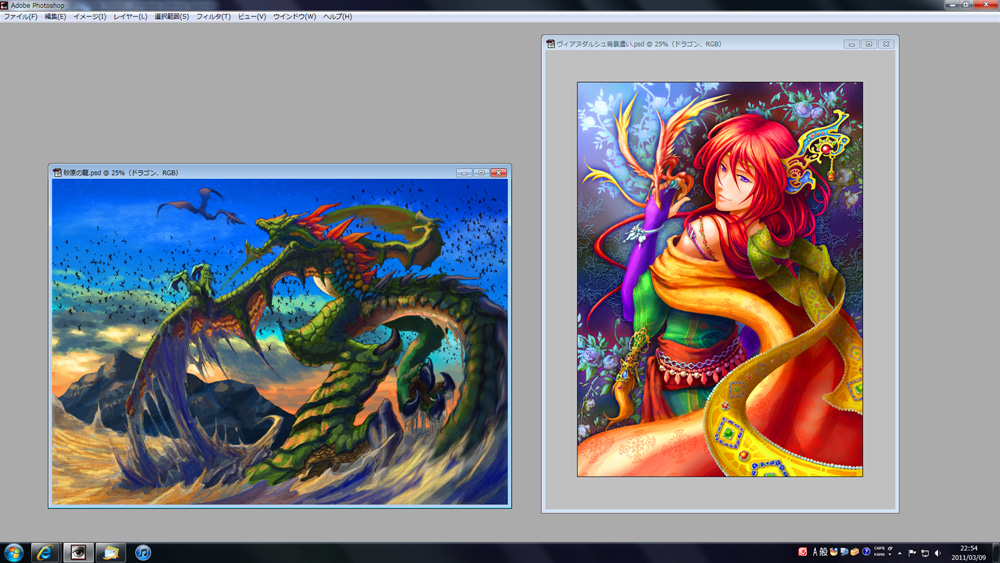Click on the dragon painting canvas
Viewport: 1000px width, 563px height.
pyautogui.click(x=279, y=342)
